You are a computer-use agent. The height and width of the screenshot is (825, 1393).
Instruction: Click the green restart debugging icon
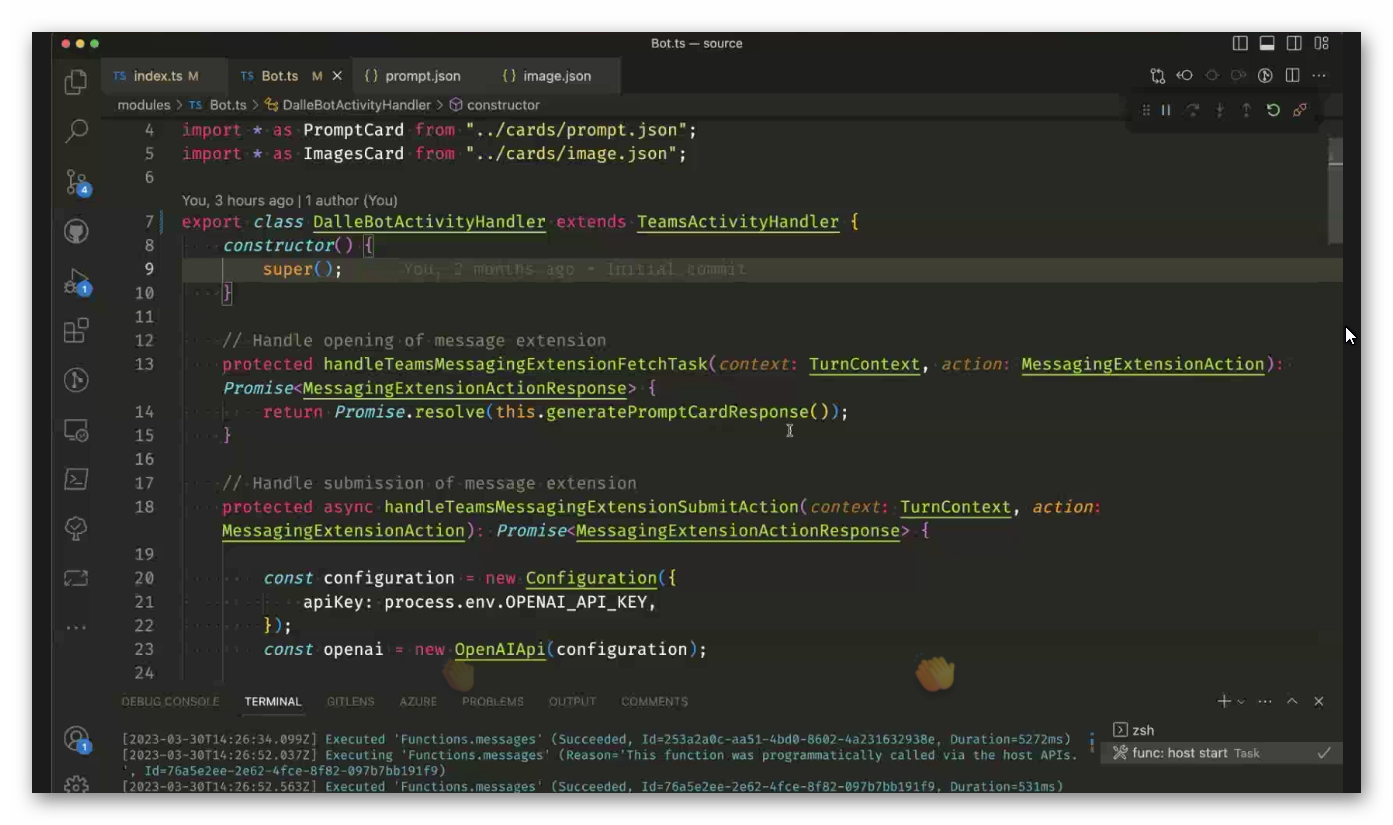coord(1273,110)
